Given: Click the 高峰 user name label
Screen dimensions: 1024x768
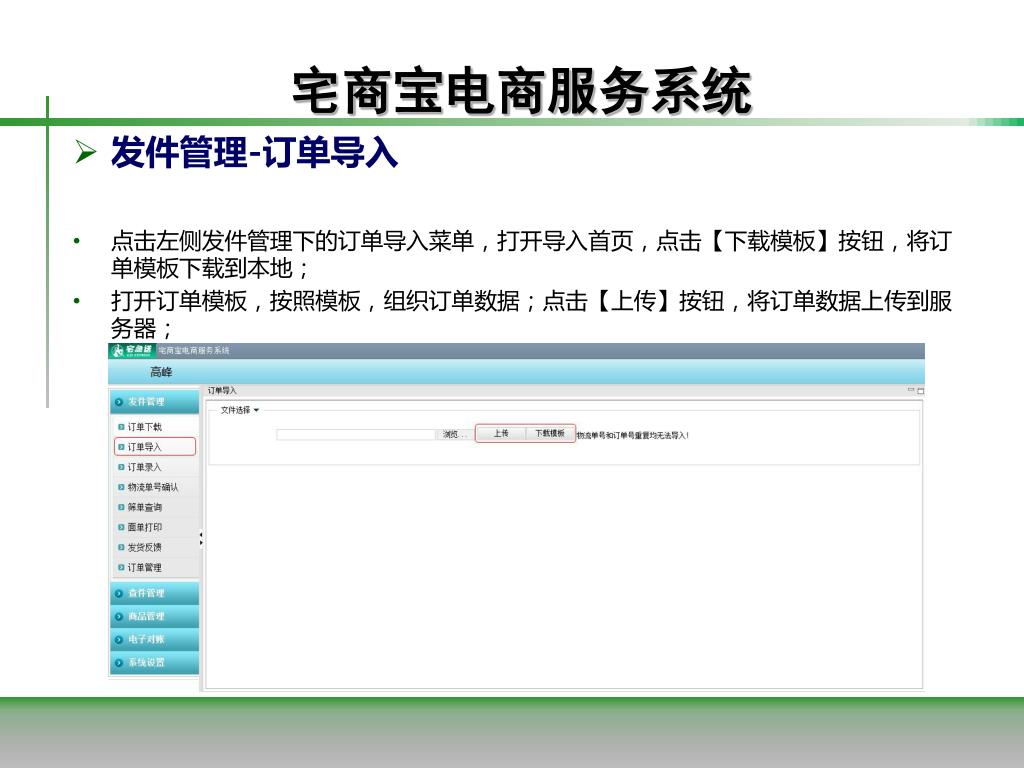Looking at the screenshot, I should (x=161, y=372).
